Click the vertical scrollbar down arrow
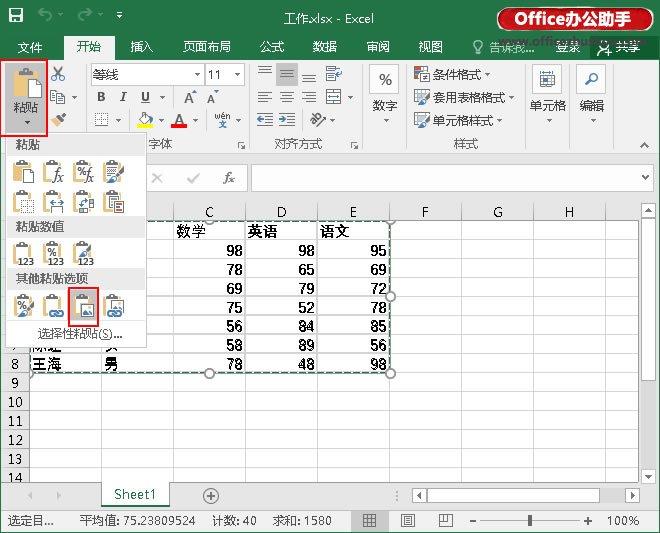Image resolution: width=660 pixels, height=533 pixels. [648, 477]
